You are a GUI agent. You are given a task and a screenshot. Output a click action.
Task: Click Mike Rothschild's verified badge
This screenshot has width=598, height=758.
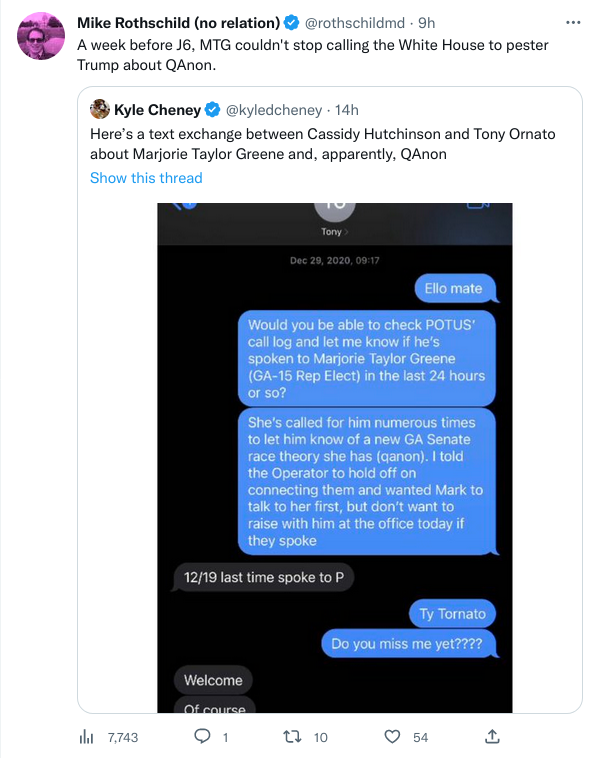pyautogui.click(x=291, y=23)
